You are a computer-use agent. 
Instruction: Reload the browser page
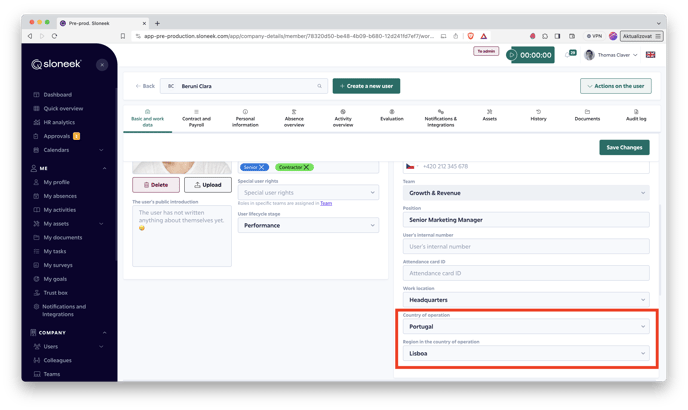click(54, 36)
